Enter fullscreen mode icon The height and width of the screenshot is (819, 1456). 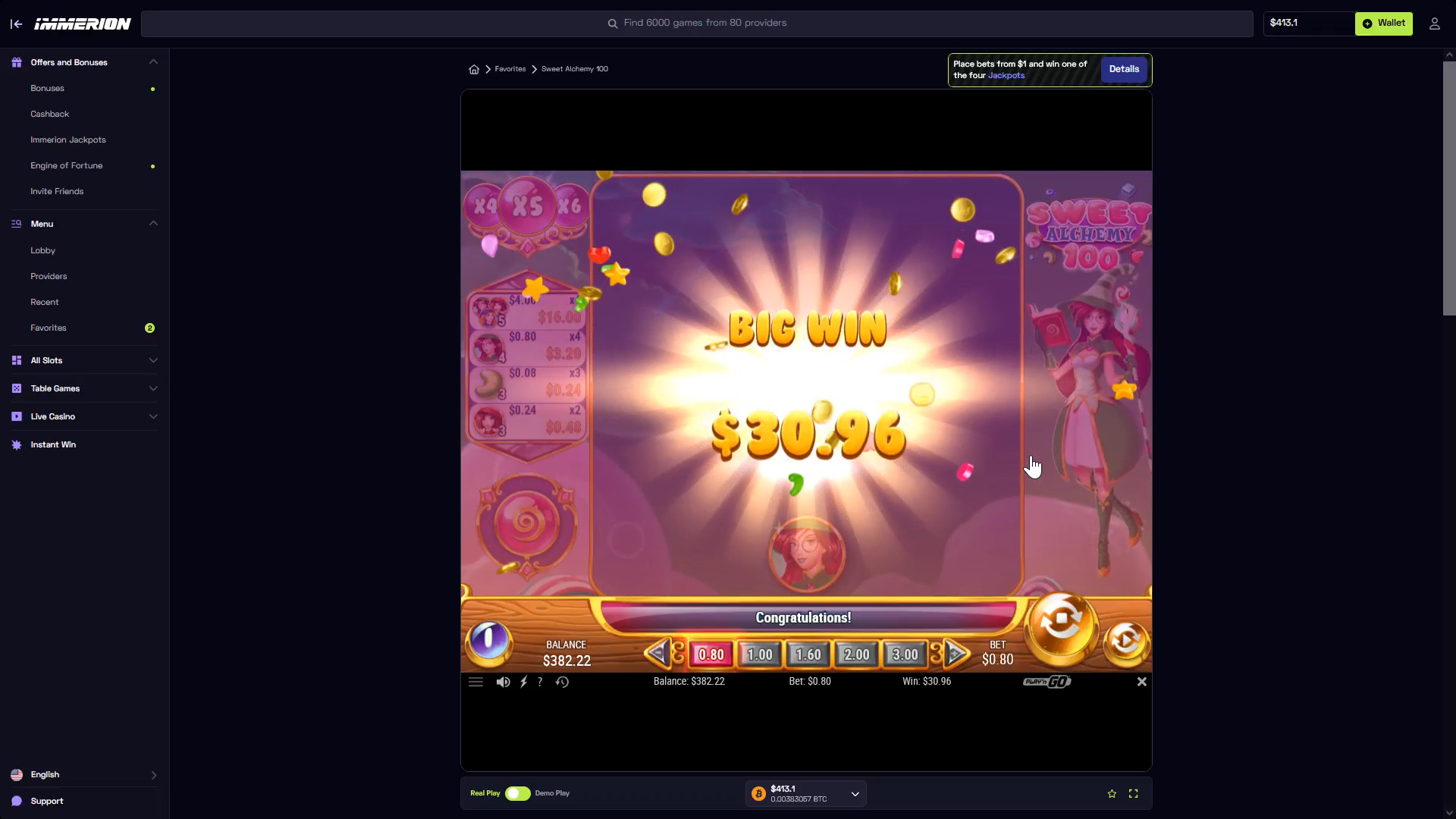tap(1133, 793)
